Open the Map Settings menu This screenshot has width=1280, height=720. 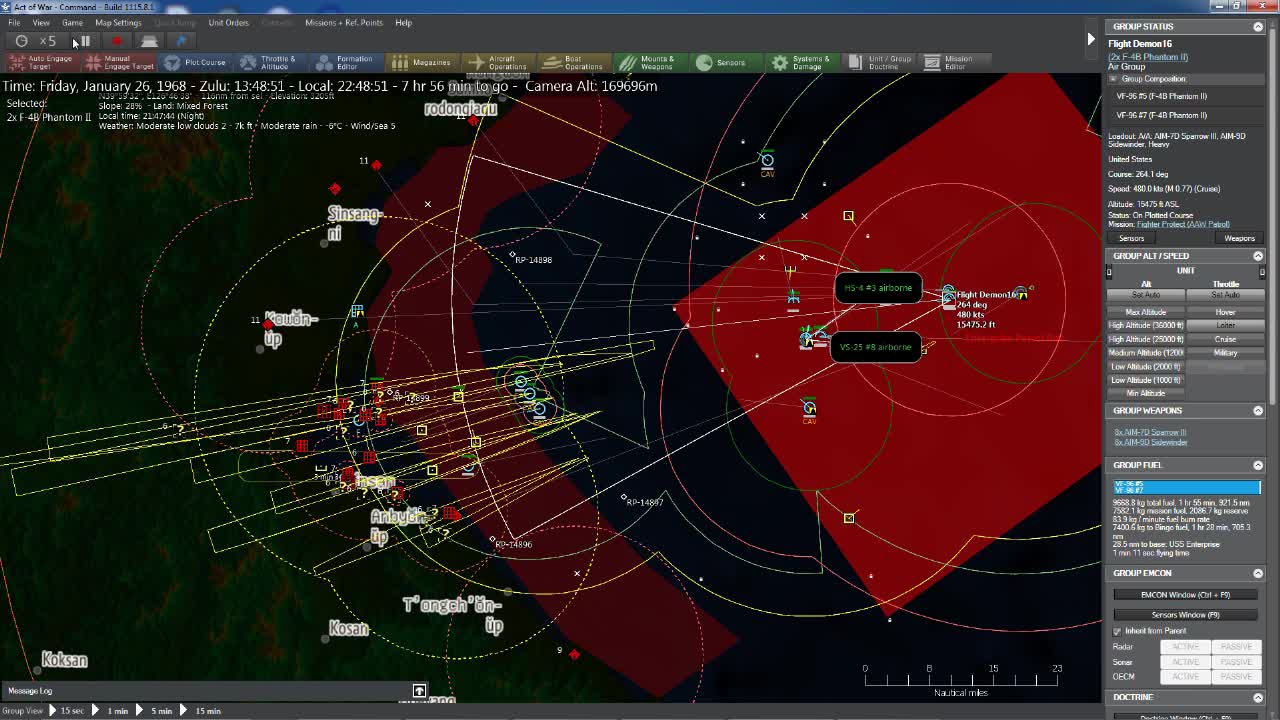(x=118, y=22)
